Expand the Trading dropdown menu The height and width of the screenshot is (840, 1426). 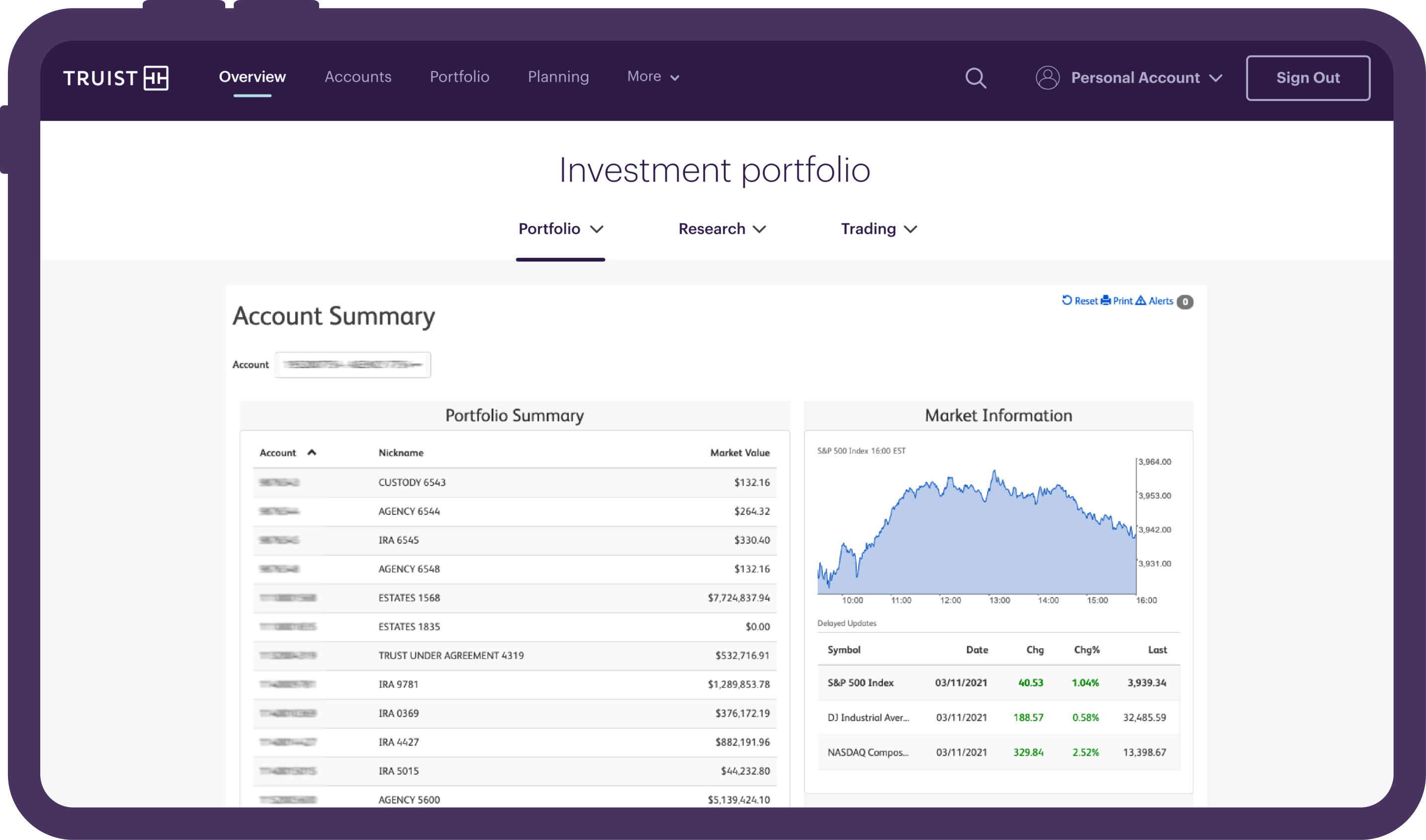click(877, 228)
